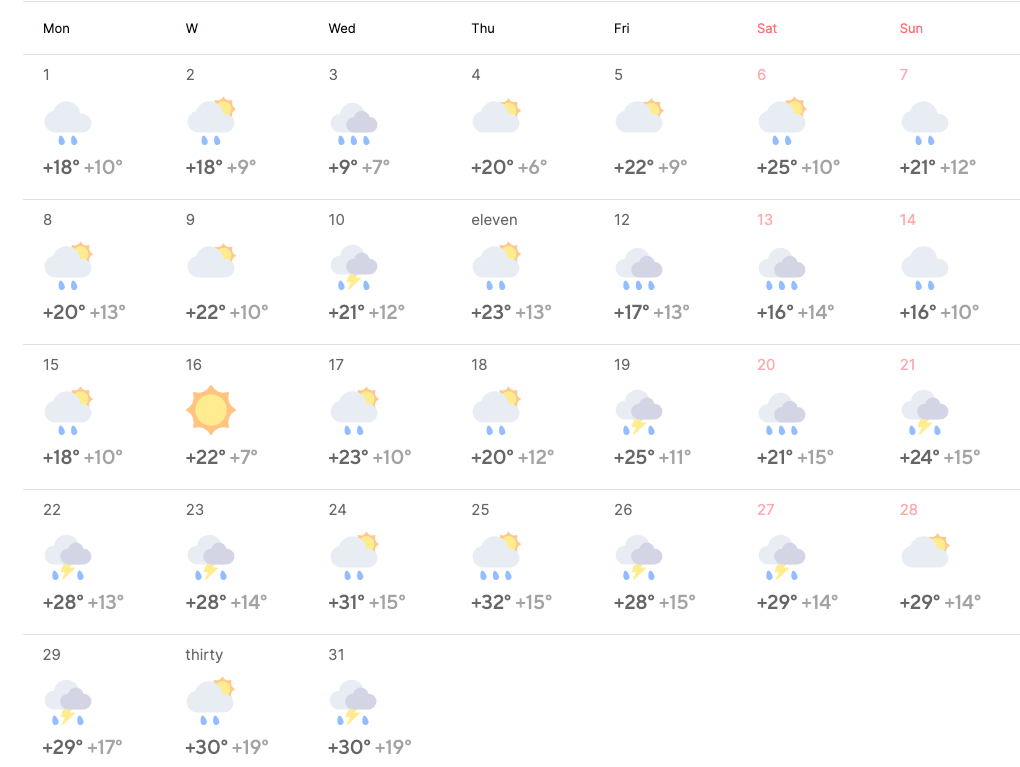This screenshot has height=767, width=1020.
Task: Open the day labeled 'thirty'
Action: 204,655
